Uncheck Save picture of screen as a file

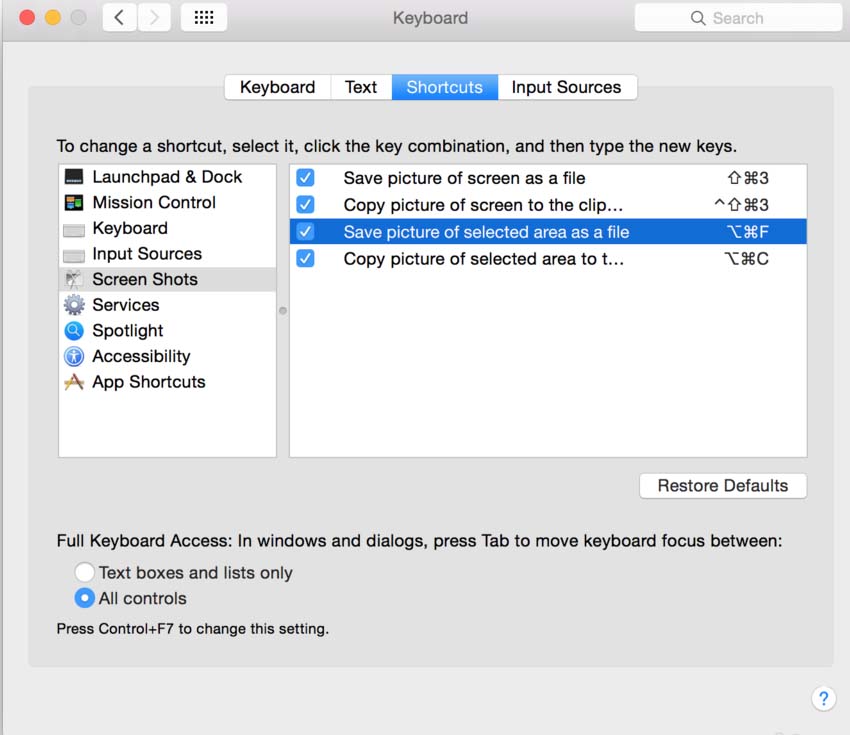[x=306, y=178]
